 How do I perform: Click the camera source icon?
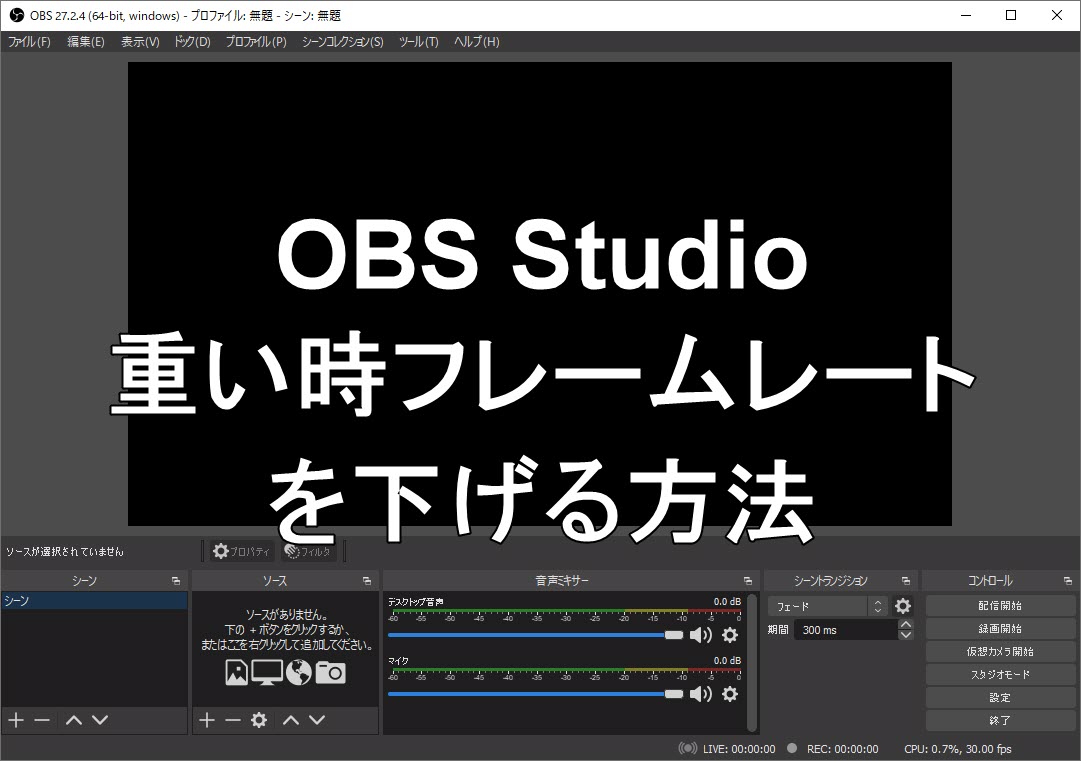(x=331, y=673)
